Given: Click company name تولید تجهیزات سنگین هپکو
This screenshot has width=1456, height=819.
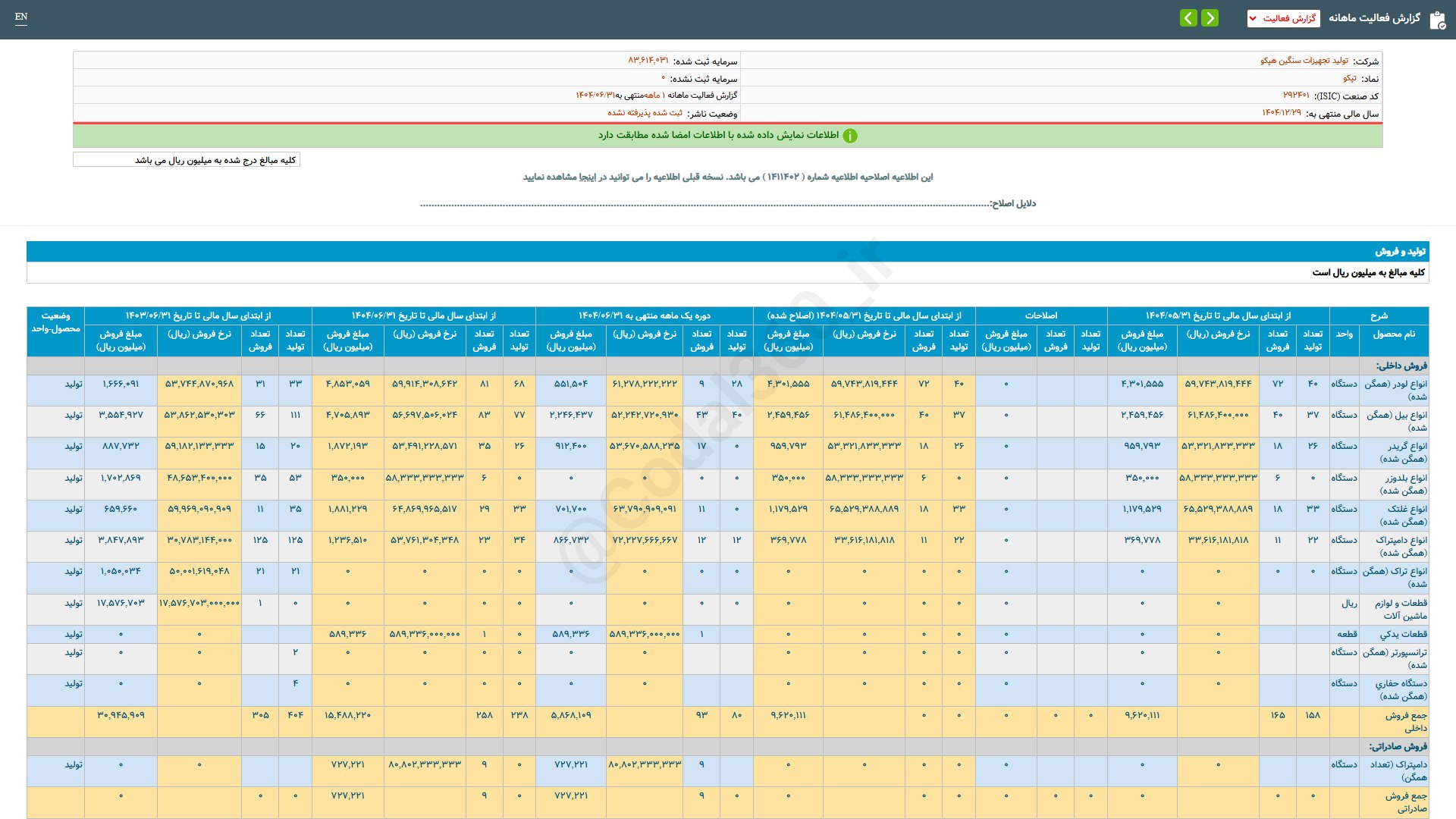Looking at the screenshot, I should coord(1304,61).
